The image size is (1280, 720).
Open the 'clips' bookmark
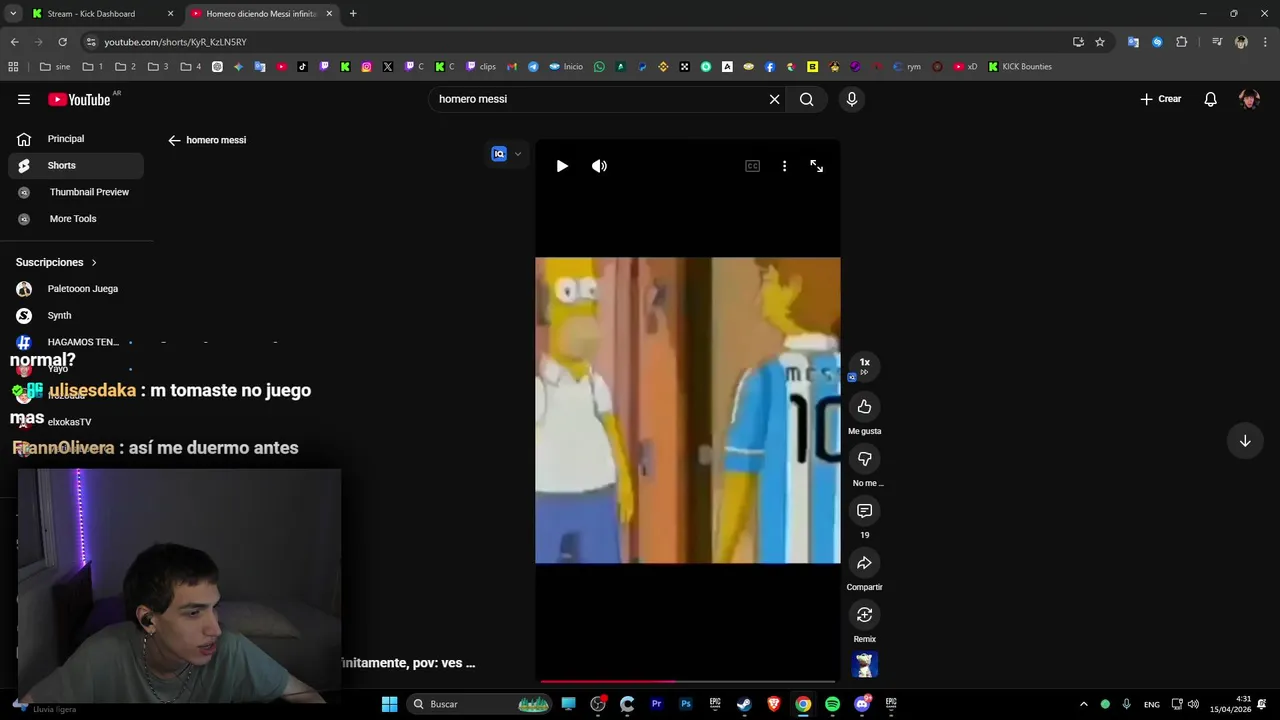pyautogui.click(x=481, y=67)
